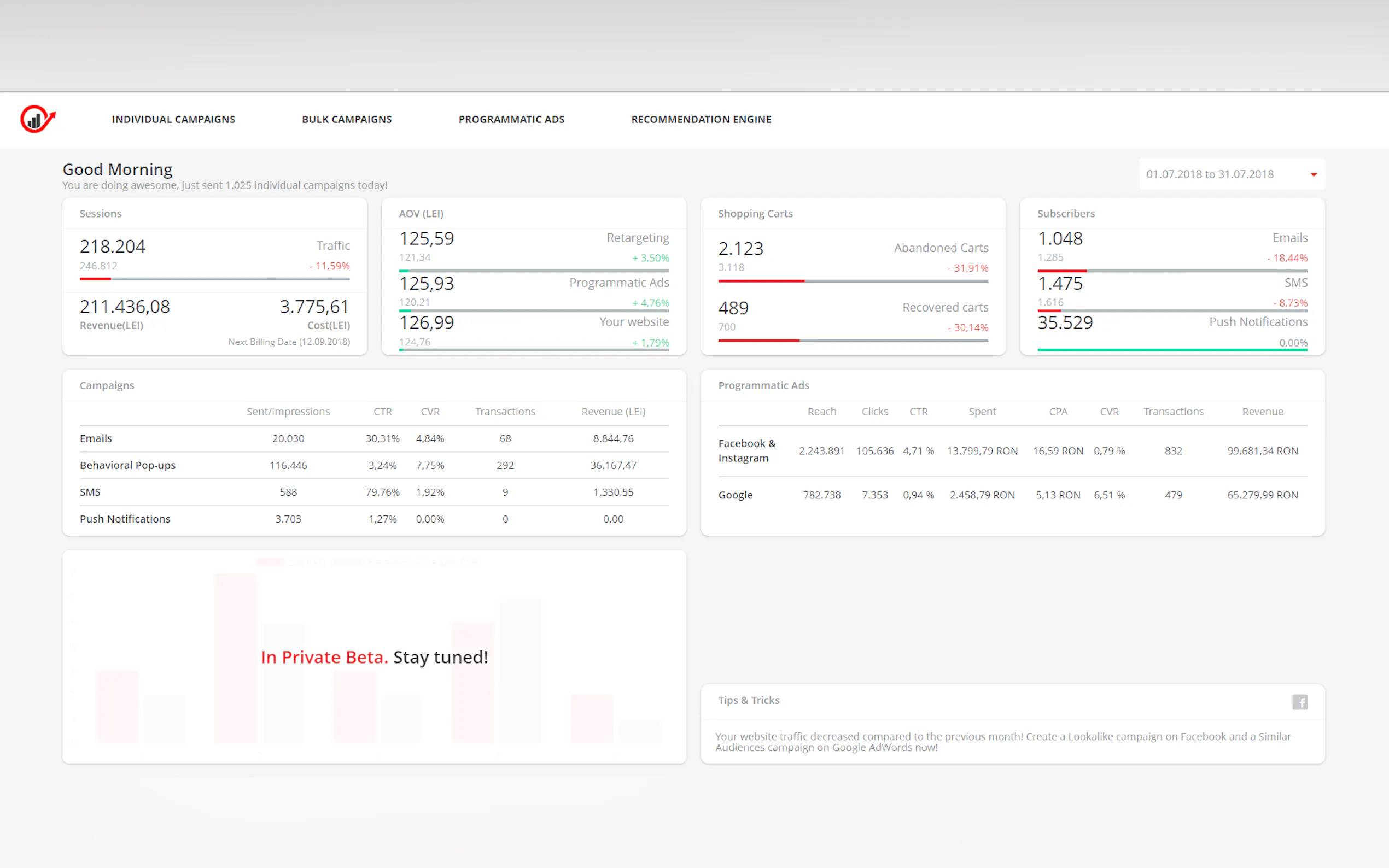The image size is (1389, 868).
Task: Click the SMS campaign row
Action: pyautogui.click(x=90, y=492)
